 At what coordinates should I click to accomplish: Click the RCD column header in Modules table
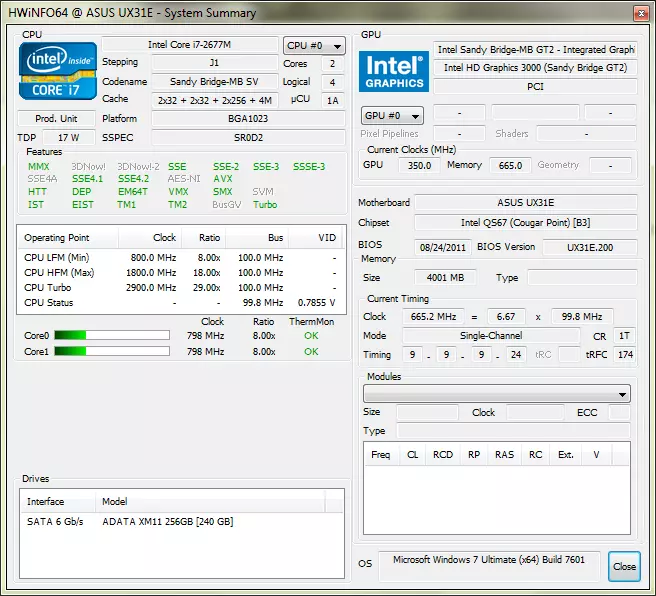pyautogui.click(x=443, y=455)
